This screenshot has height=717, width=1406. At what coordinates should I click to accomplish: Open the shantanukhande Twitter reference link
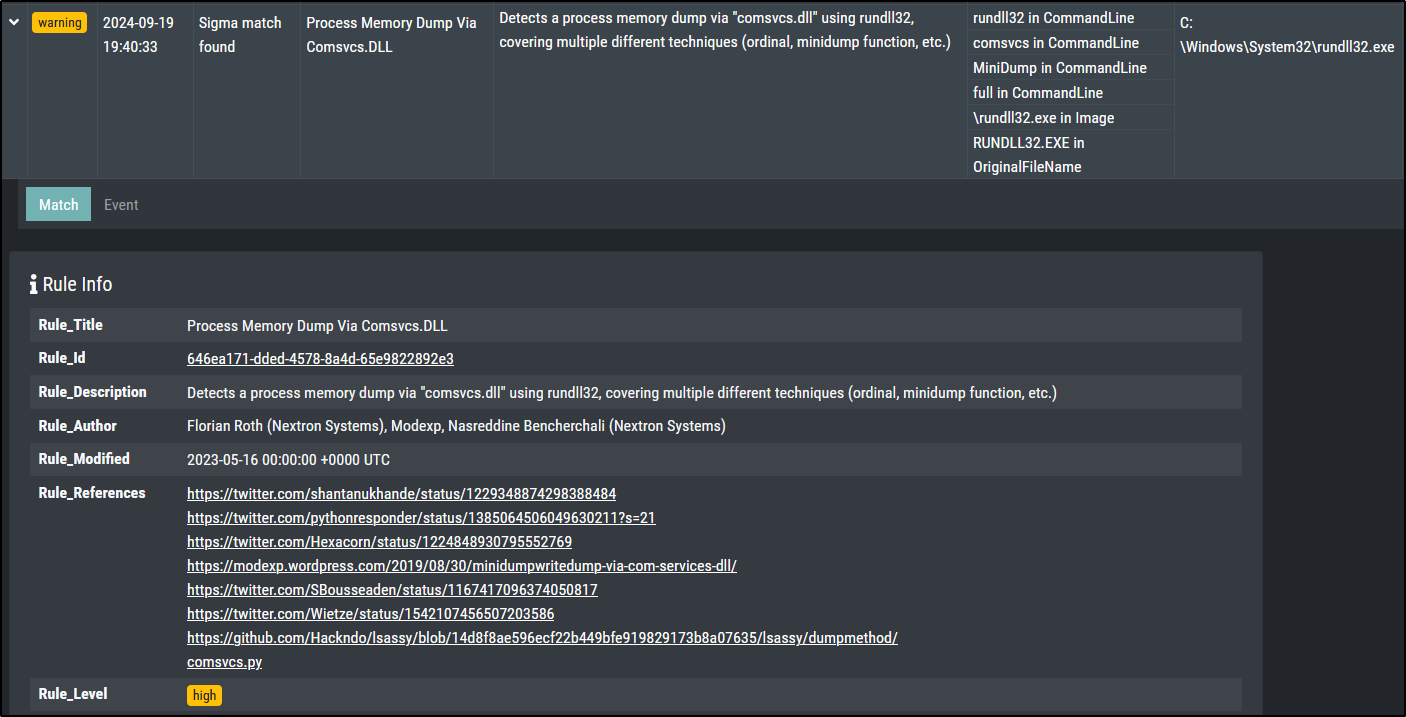[x=401, y=494]
